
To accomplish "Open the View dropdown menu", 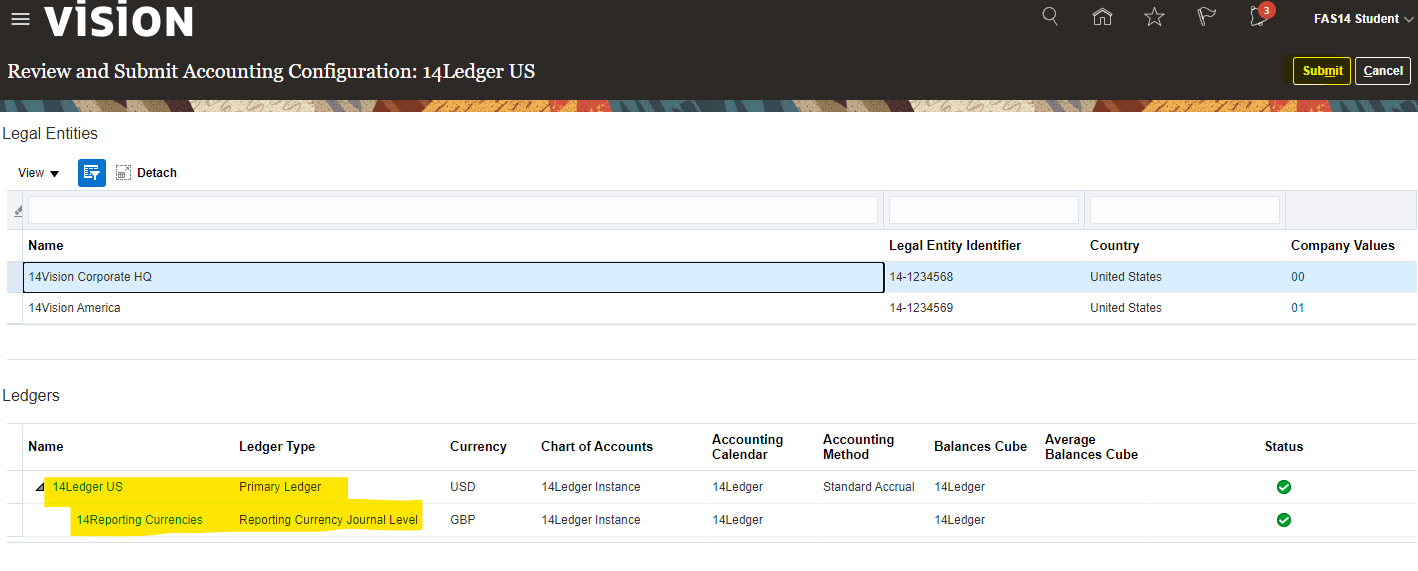I will pyautogui.click(x=39, y=173).
